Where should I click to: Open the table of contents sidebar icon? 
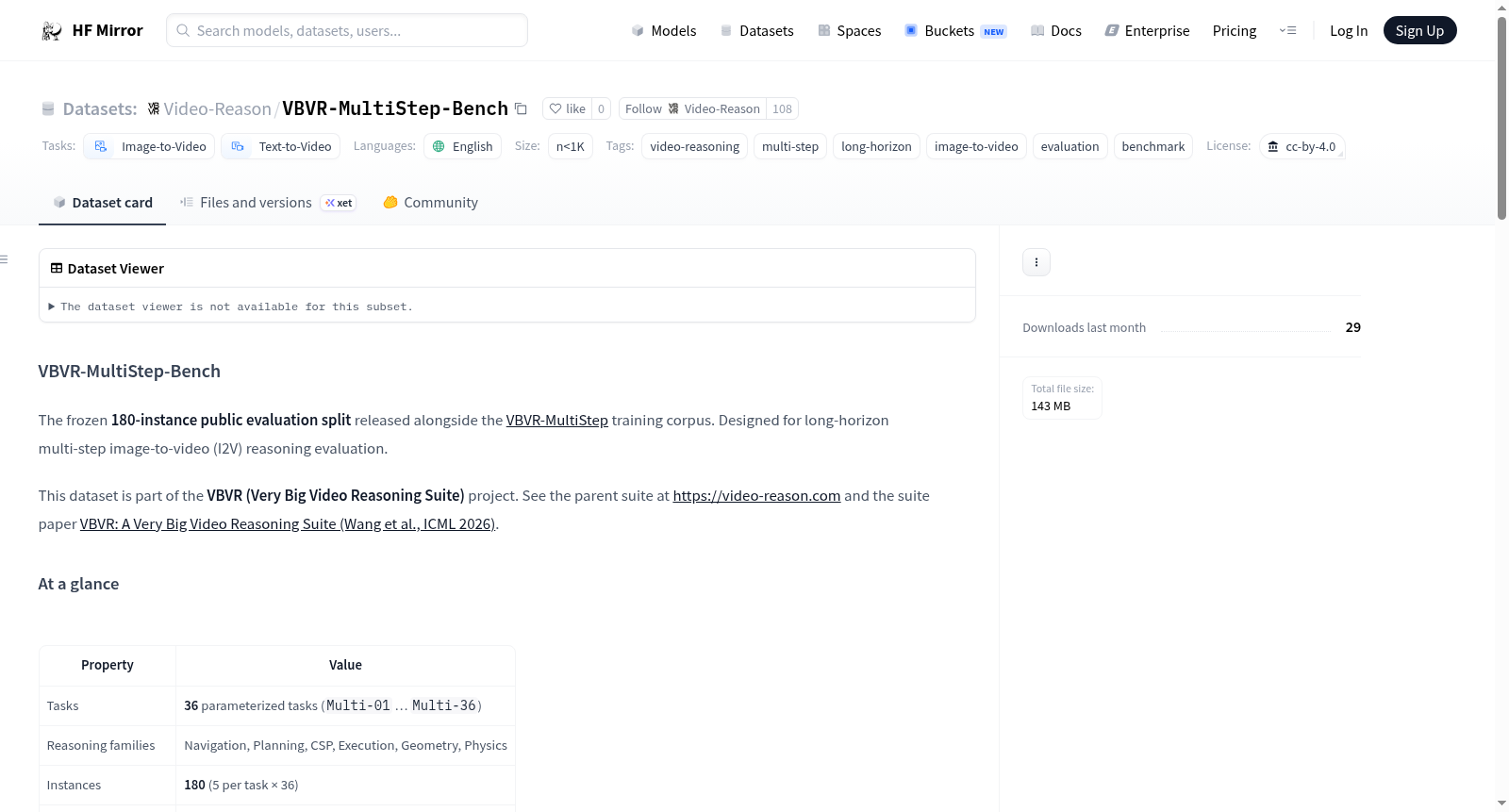point(4,259)
